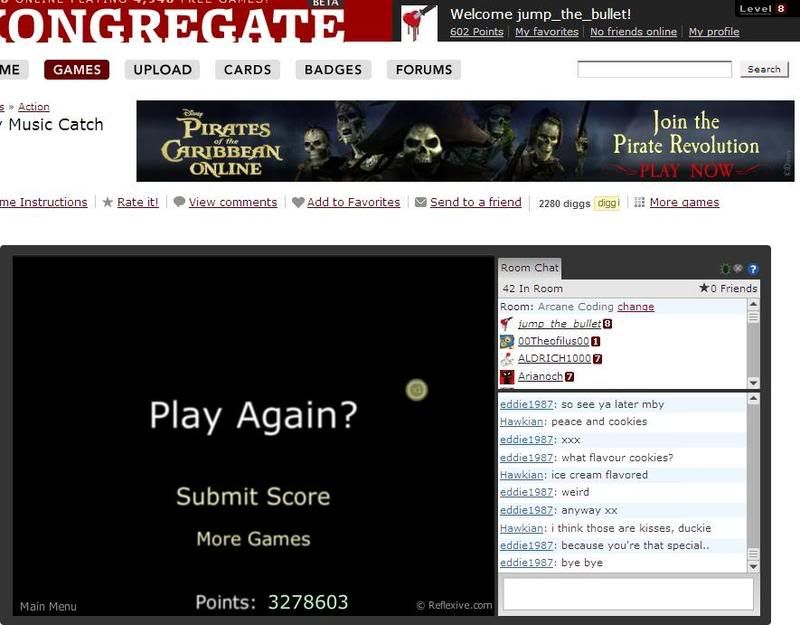Click jump_the_bullet's avatar in the user list

507,324
